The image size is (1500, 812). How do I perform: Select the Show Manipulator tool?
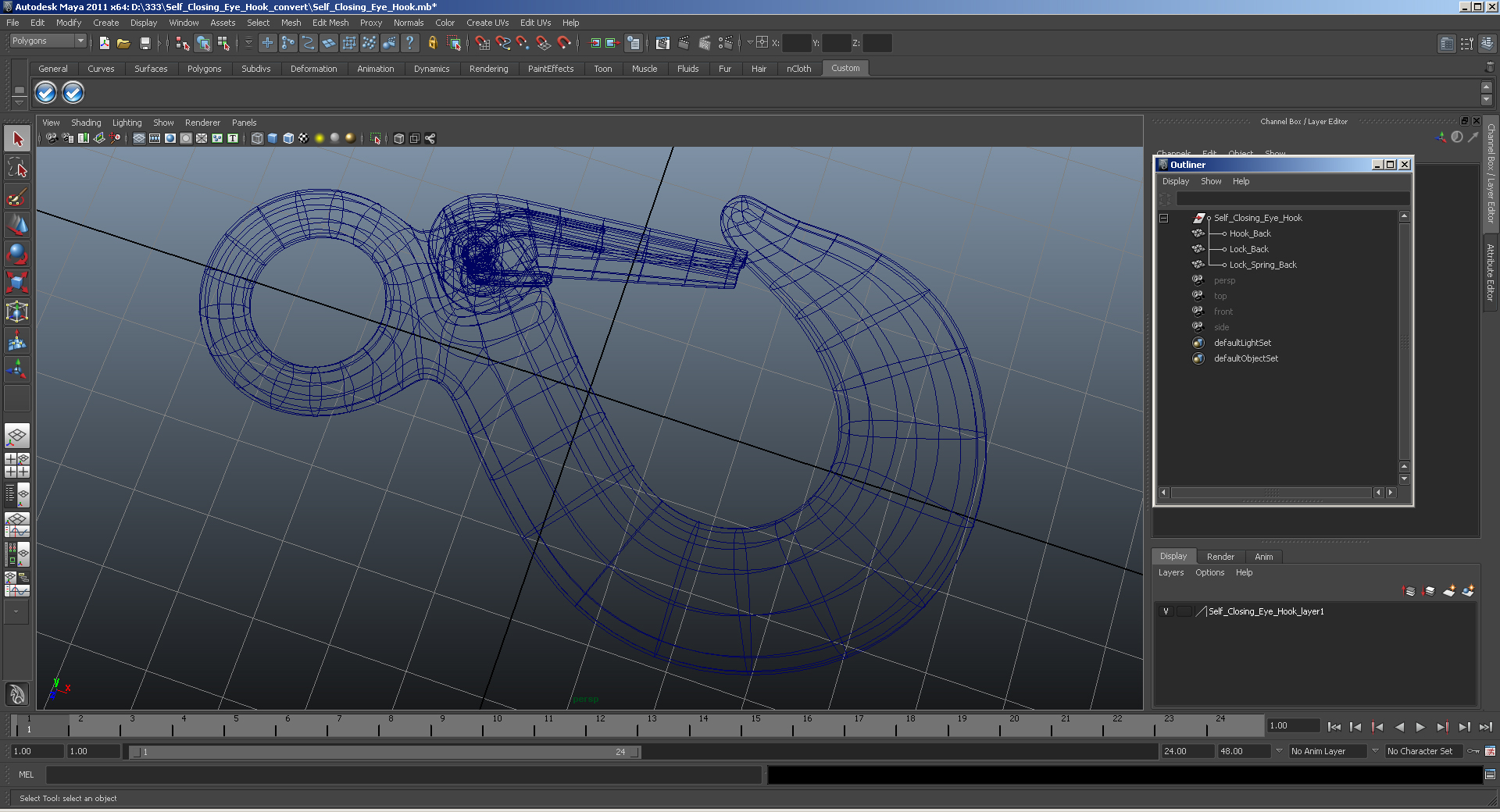click(x=17, y=369)
